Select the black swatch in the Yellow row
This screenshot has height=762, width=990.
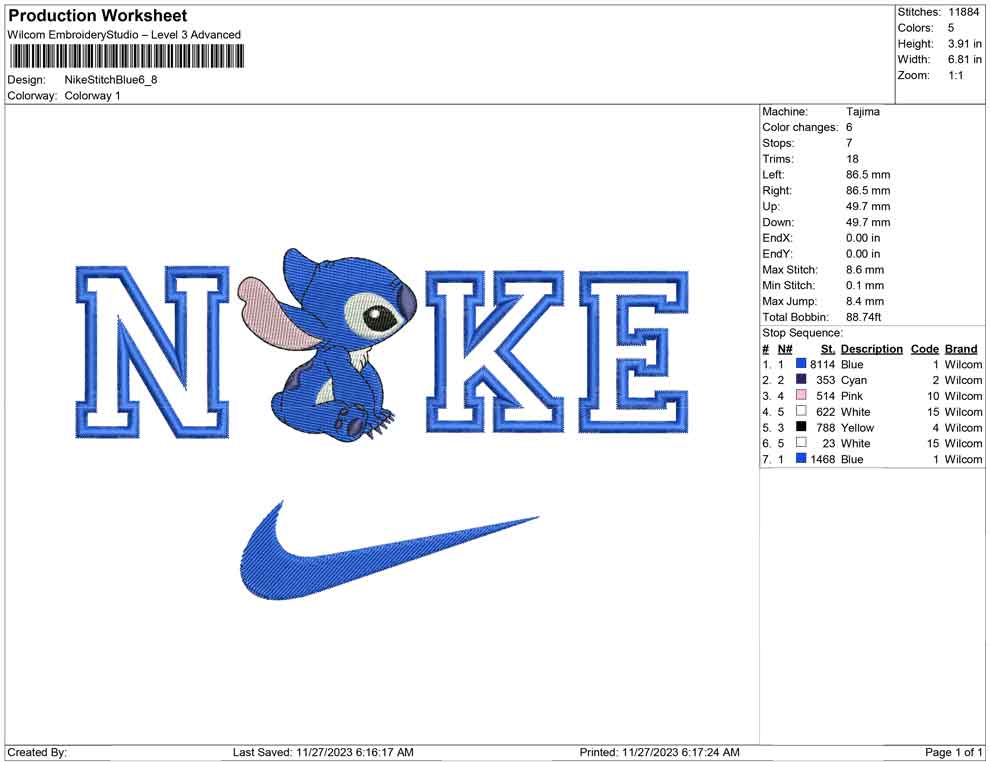(x=801, y=427)
